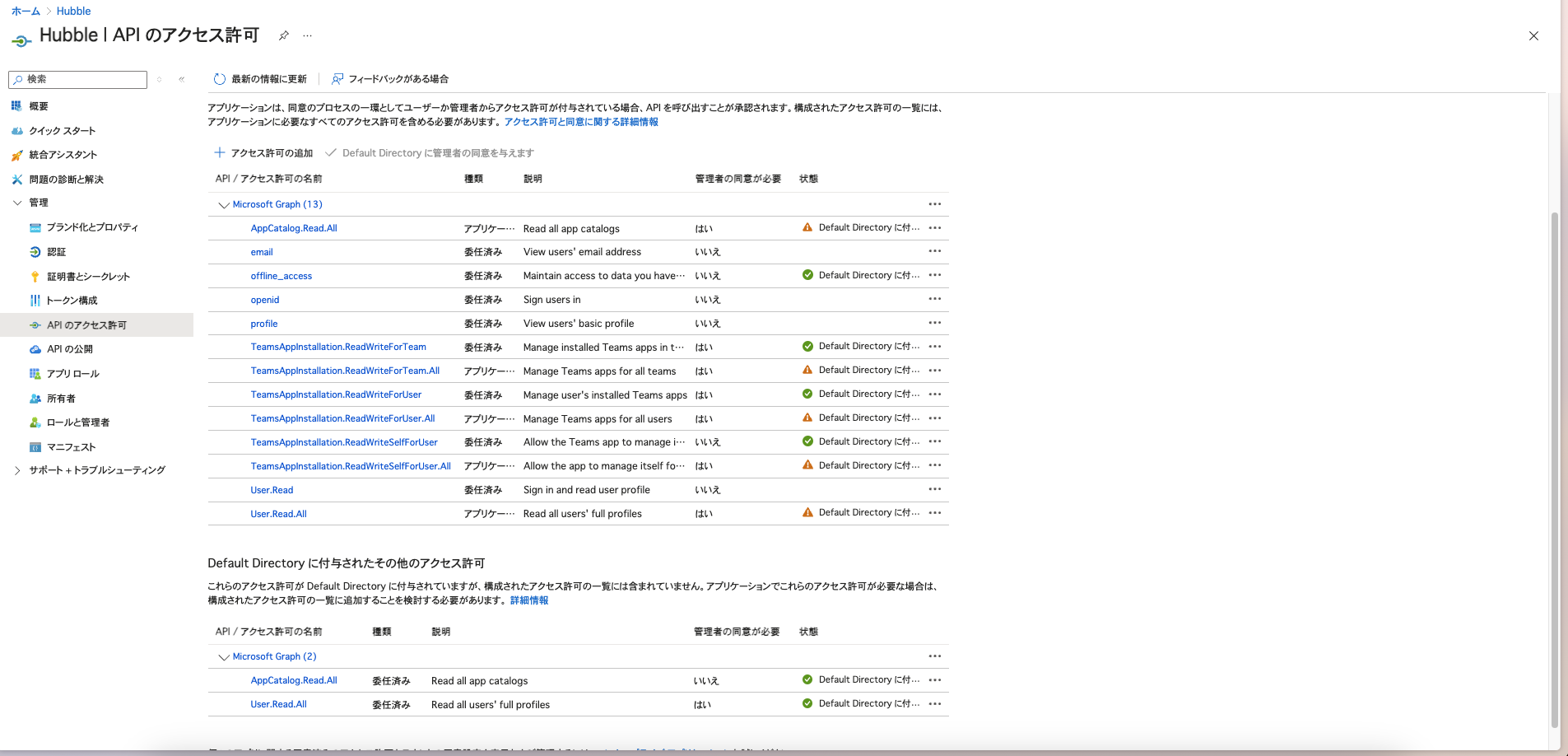1568x756 pixels.
Task: Open マニフェスト in the sidebar
Action: [x=71, y=447]
